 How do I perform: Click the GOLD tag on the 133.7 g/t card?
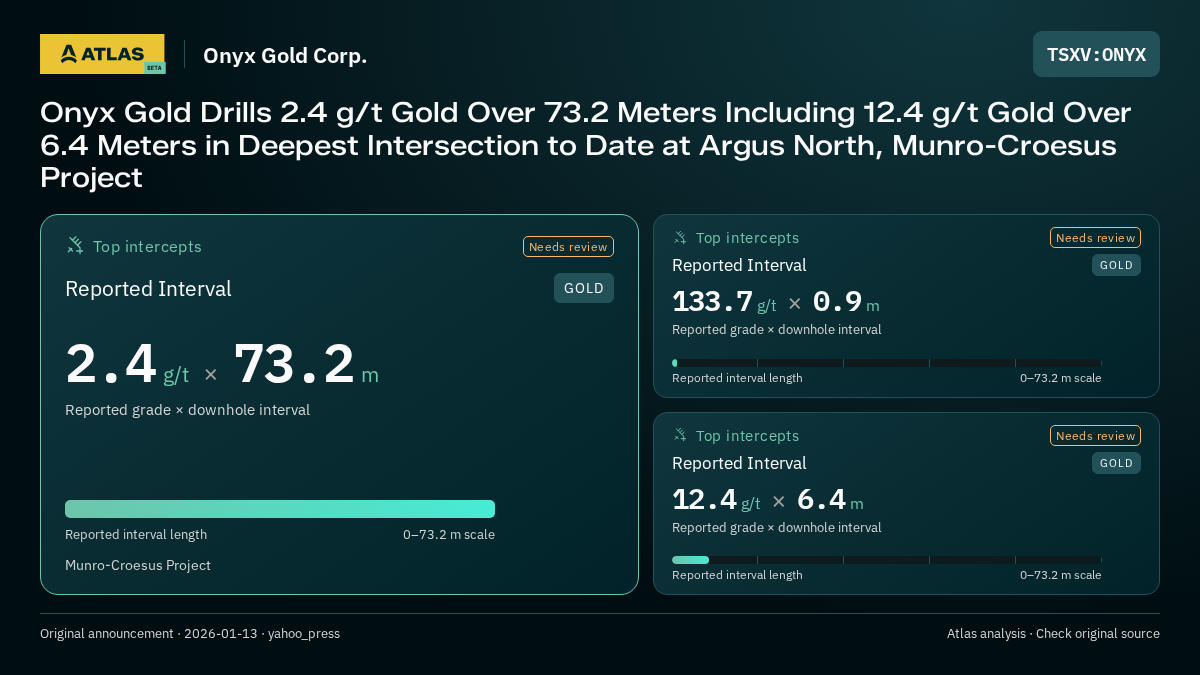1116,265
